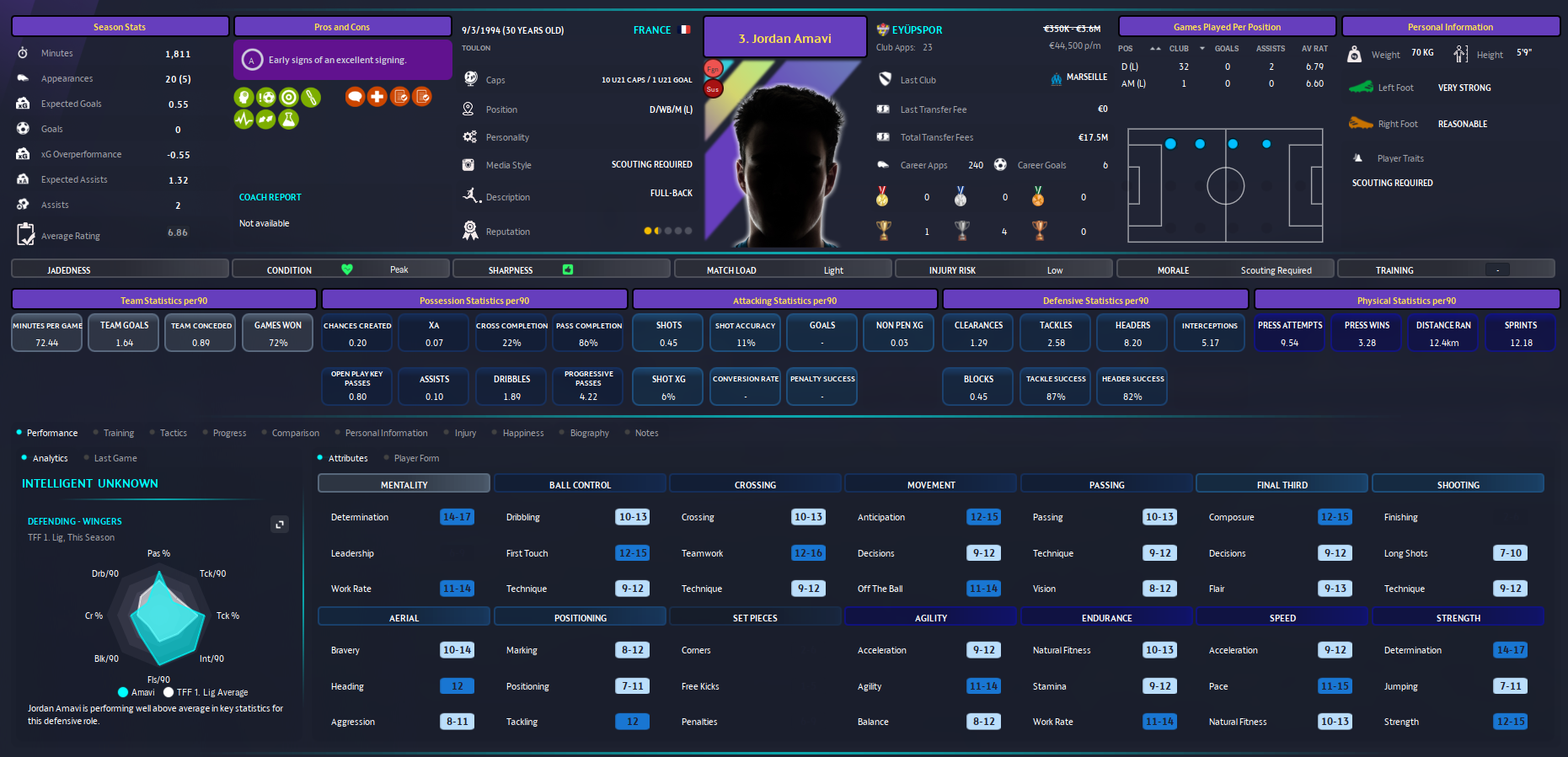Click the Caps globe icon
Screen dimensions: 1568x757
pyautogui.click(x=470, y=78)
